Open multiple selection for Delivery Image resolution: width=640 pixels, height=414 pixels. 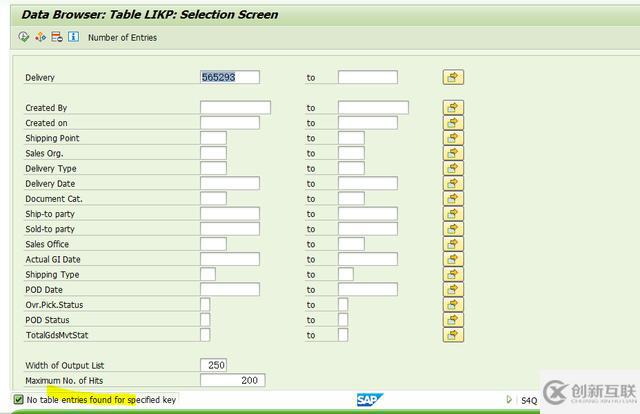click(453, 77)
